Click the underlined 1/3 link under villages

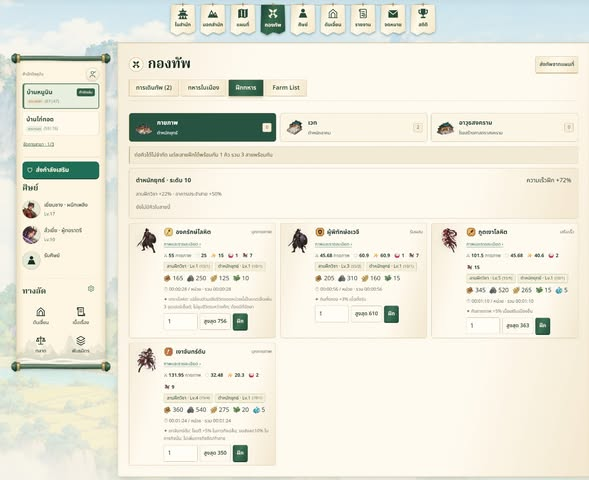(39, 144)
